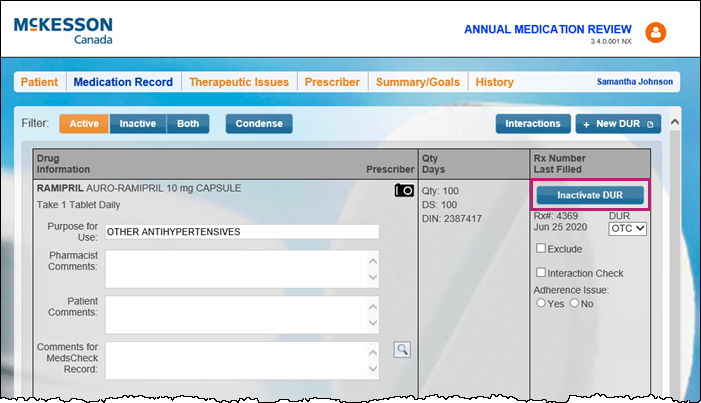
Task: Click the Purpose for Use text field
Action: [241, 232]
